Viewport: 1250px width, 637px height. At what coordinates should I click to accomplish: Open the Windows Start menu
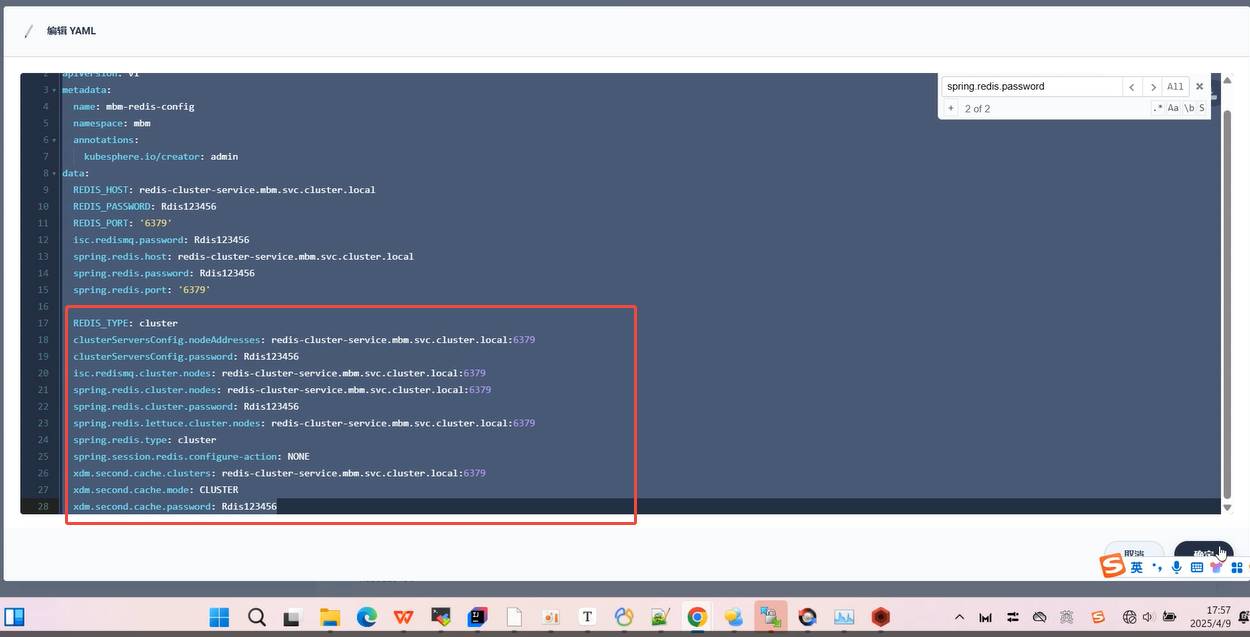click(x=219, y=617)
